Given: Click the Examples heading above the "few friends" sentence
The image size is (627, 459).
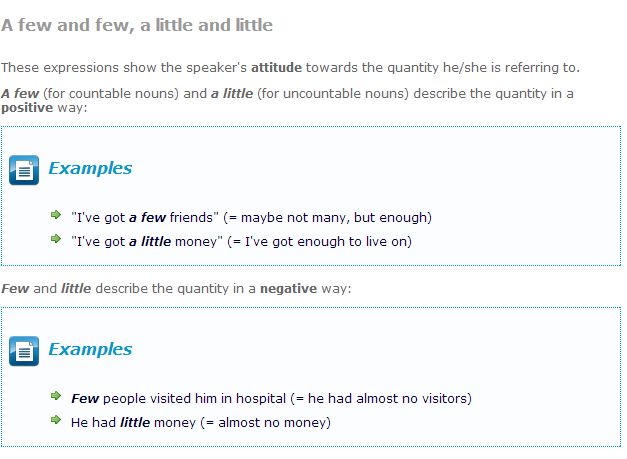Looking at the screenshot, I should coord(90,168).
